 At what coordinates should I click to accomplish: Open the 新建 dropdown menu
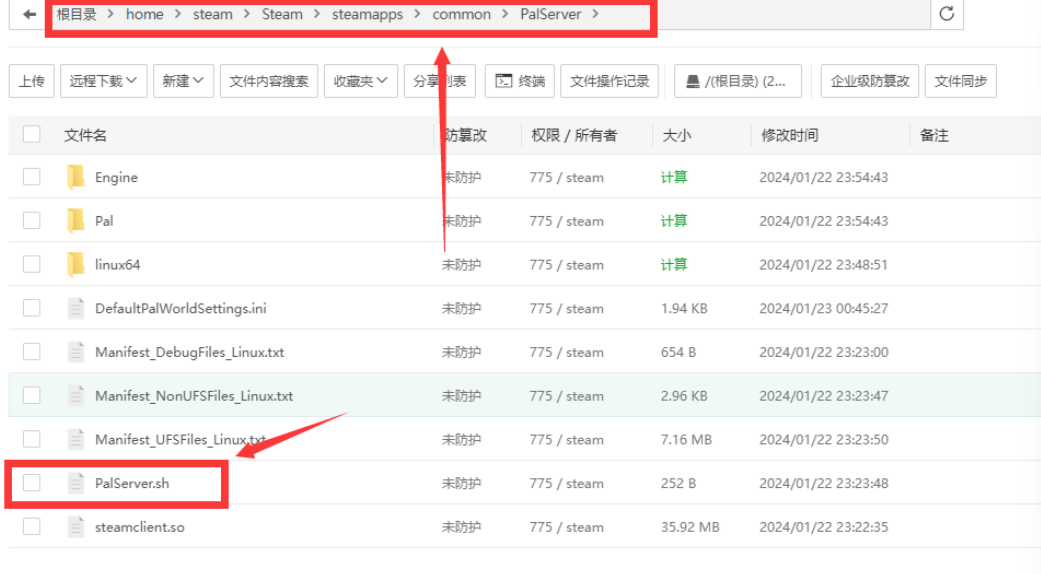pyautogui.click(x=183, y=81)
